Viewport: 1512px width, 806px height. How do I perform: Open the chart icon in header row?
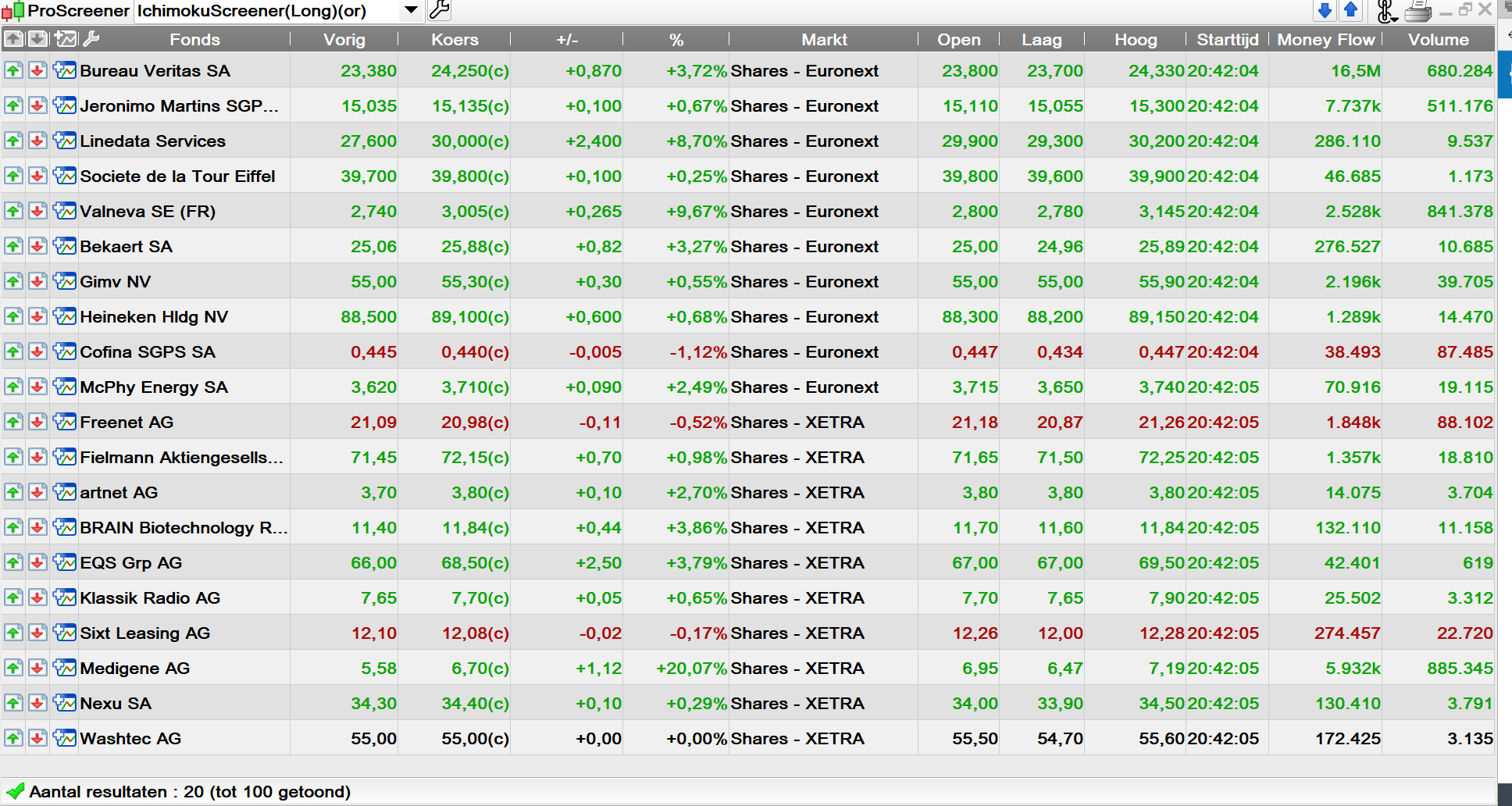pyautogui.click(x=66, y=39)
